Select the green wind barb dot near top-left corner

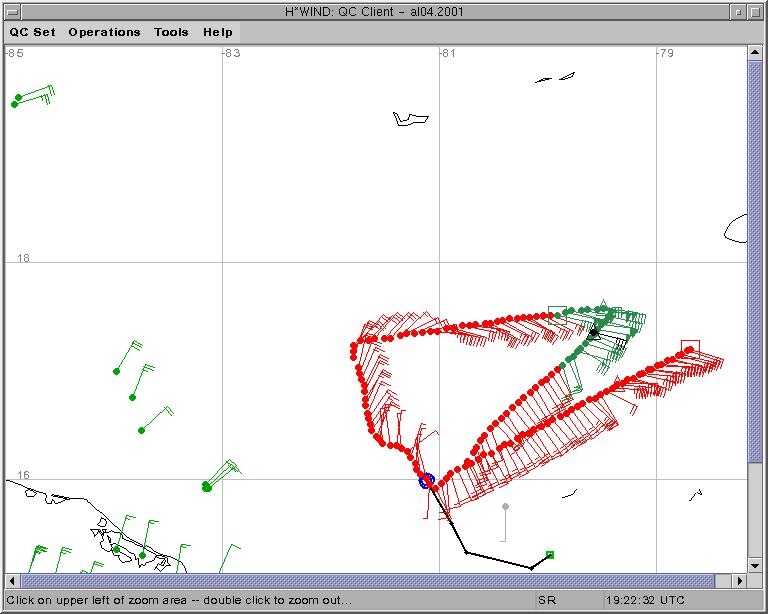point(15,103)
